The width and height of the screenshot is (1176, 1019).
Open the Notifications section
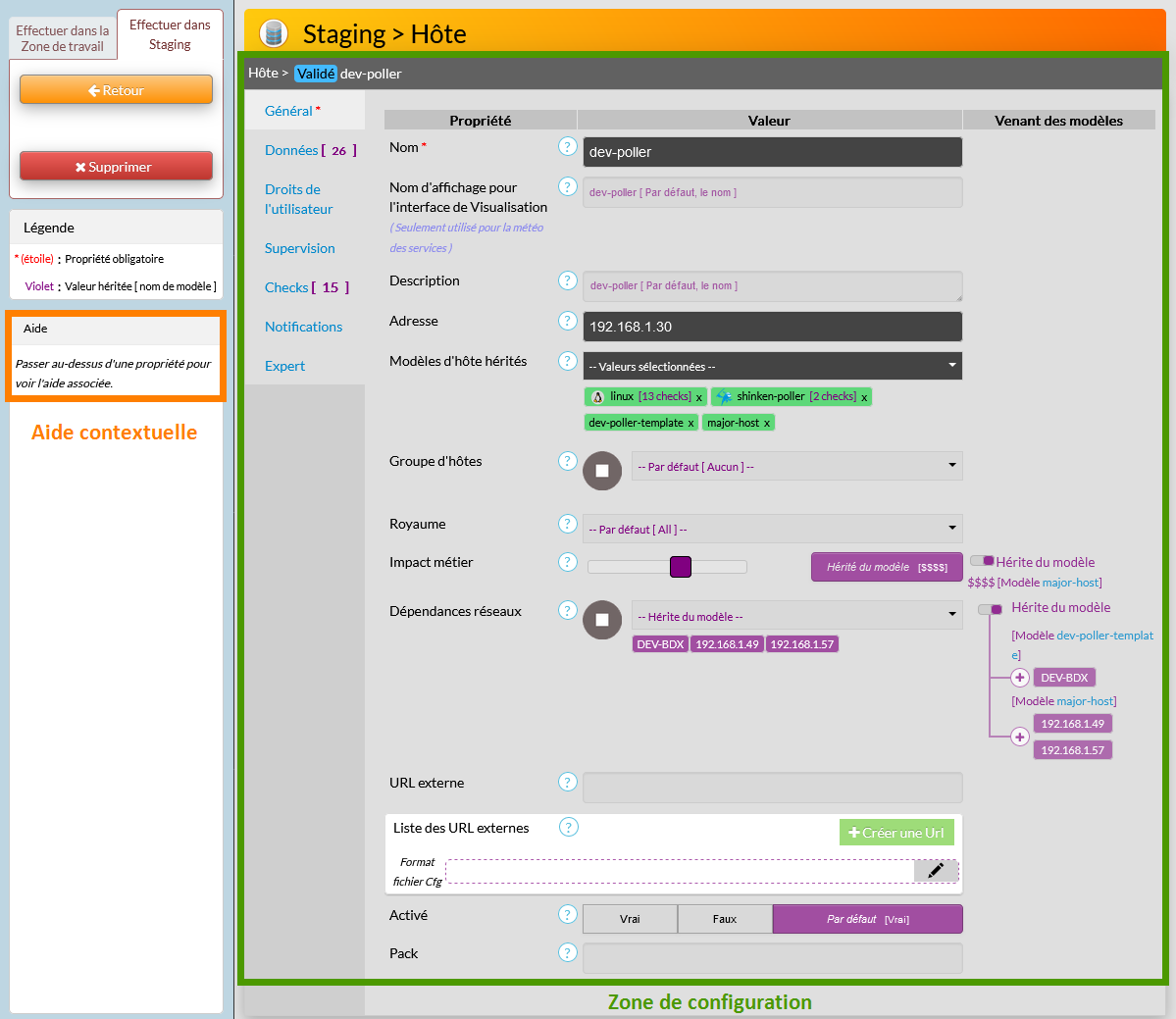pos(303,327)
